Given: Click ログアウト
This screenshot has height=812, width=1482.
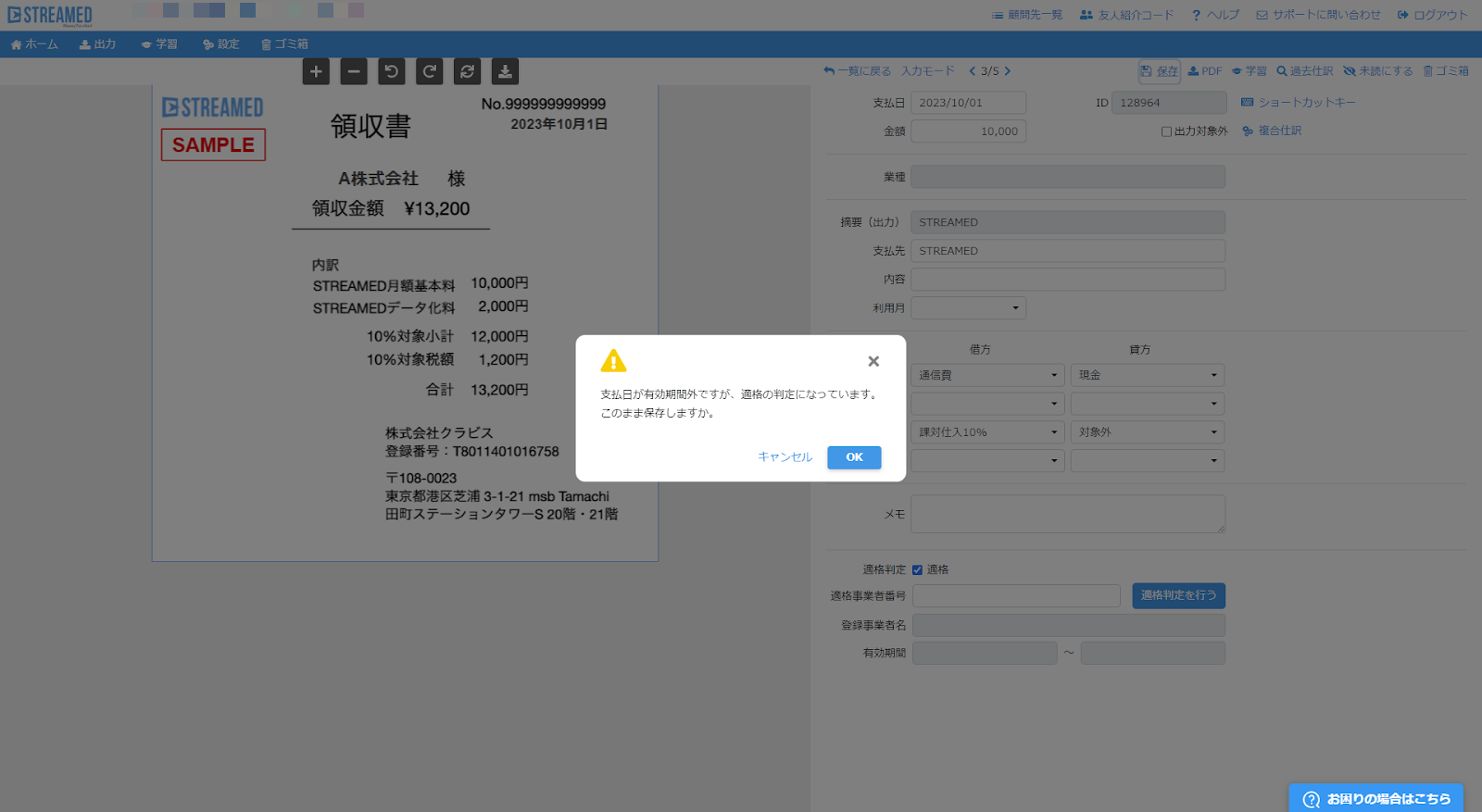Looking at the screenshot, I should (1433, 15).
